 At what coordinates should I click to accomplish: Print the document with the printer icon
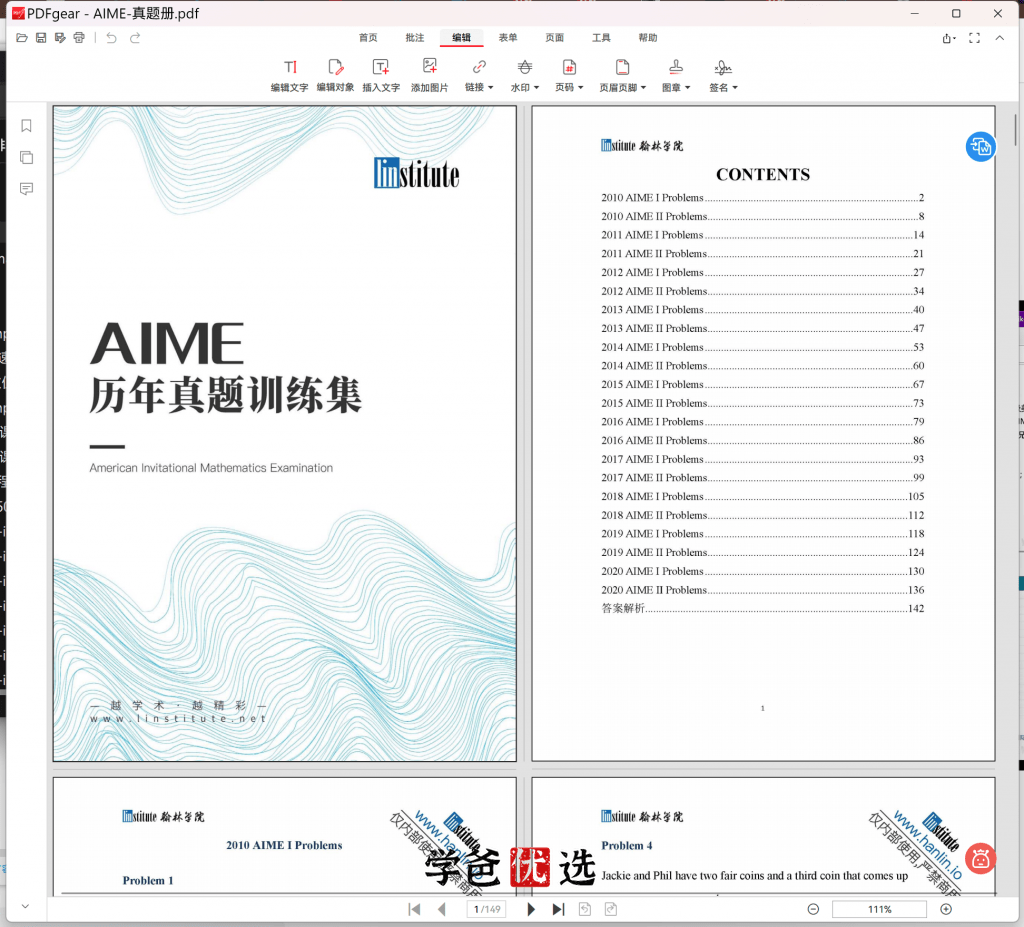click(79, 38)
